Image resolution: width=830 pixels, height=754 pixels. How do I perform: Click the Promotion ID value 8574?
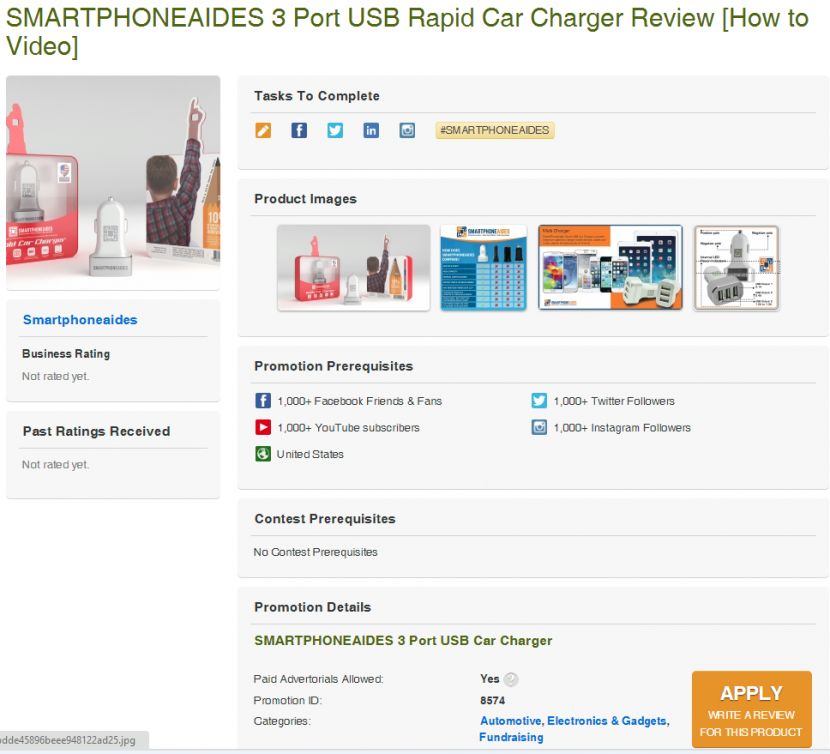(x=492, y=701)
